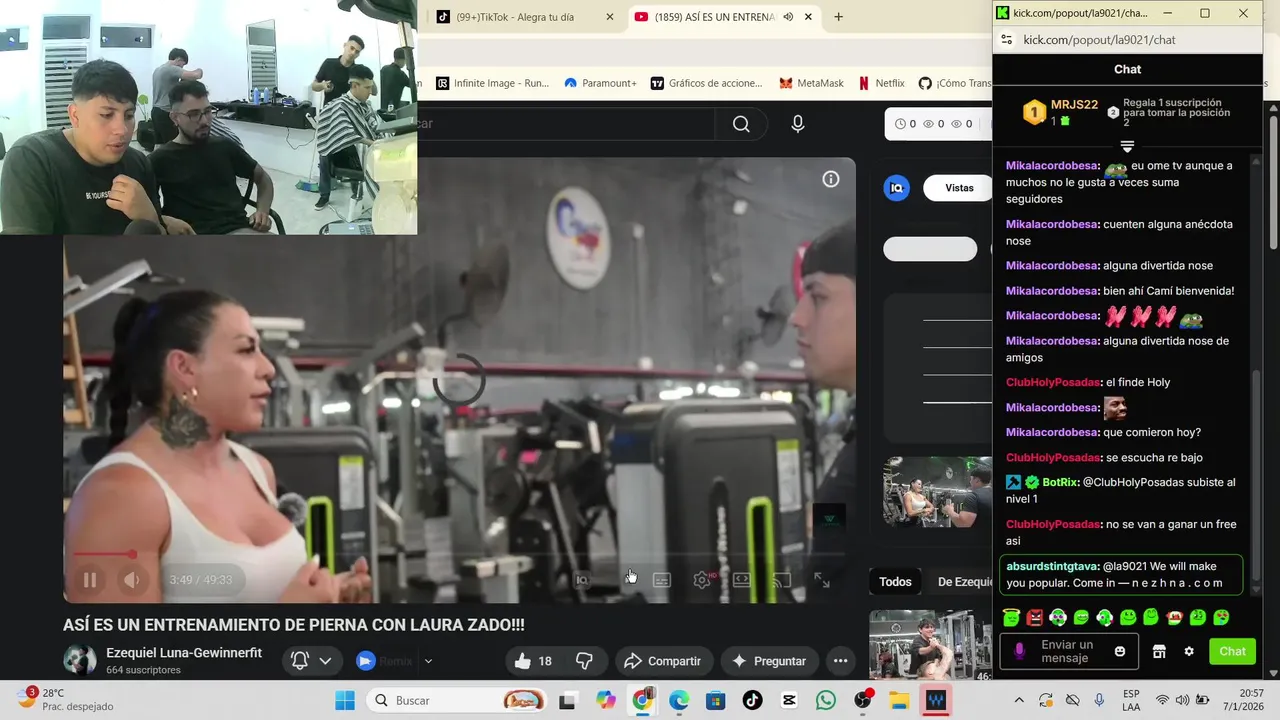This screenshot has width=1280, height=720.
Task: Open a new browser tab
Action: [x=838, y=17]
